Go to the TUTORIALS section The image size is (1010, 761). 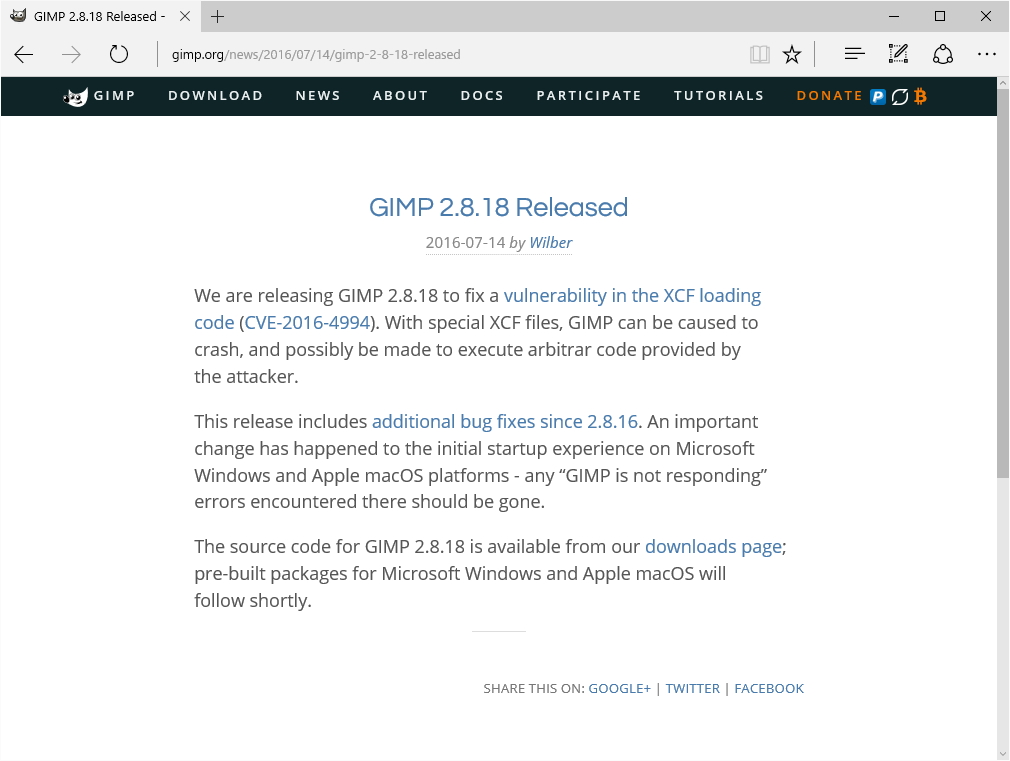pyautogui.click(x=718, y=96)
